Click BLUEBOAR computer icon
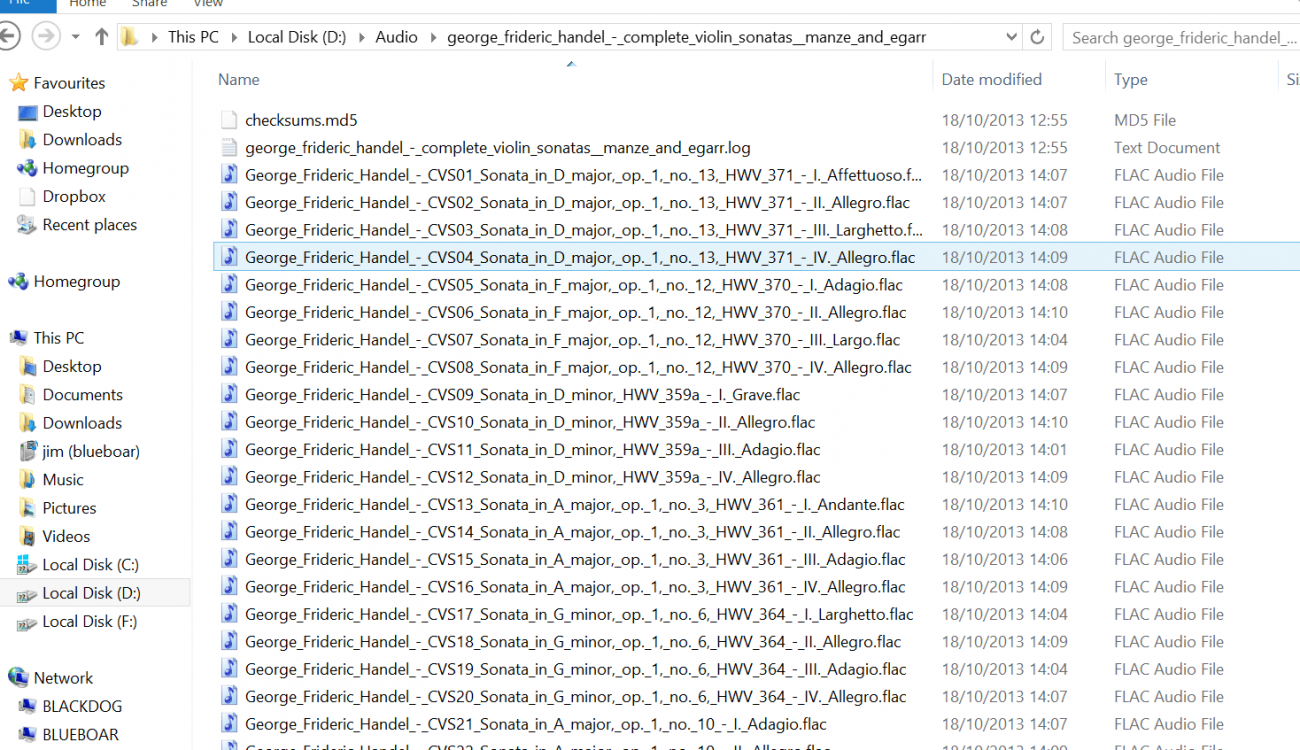 pyautogui.click(x=28, y=735)
